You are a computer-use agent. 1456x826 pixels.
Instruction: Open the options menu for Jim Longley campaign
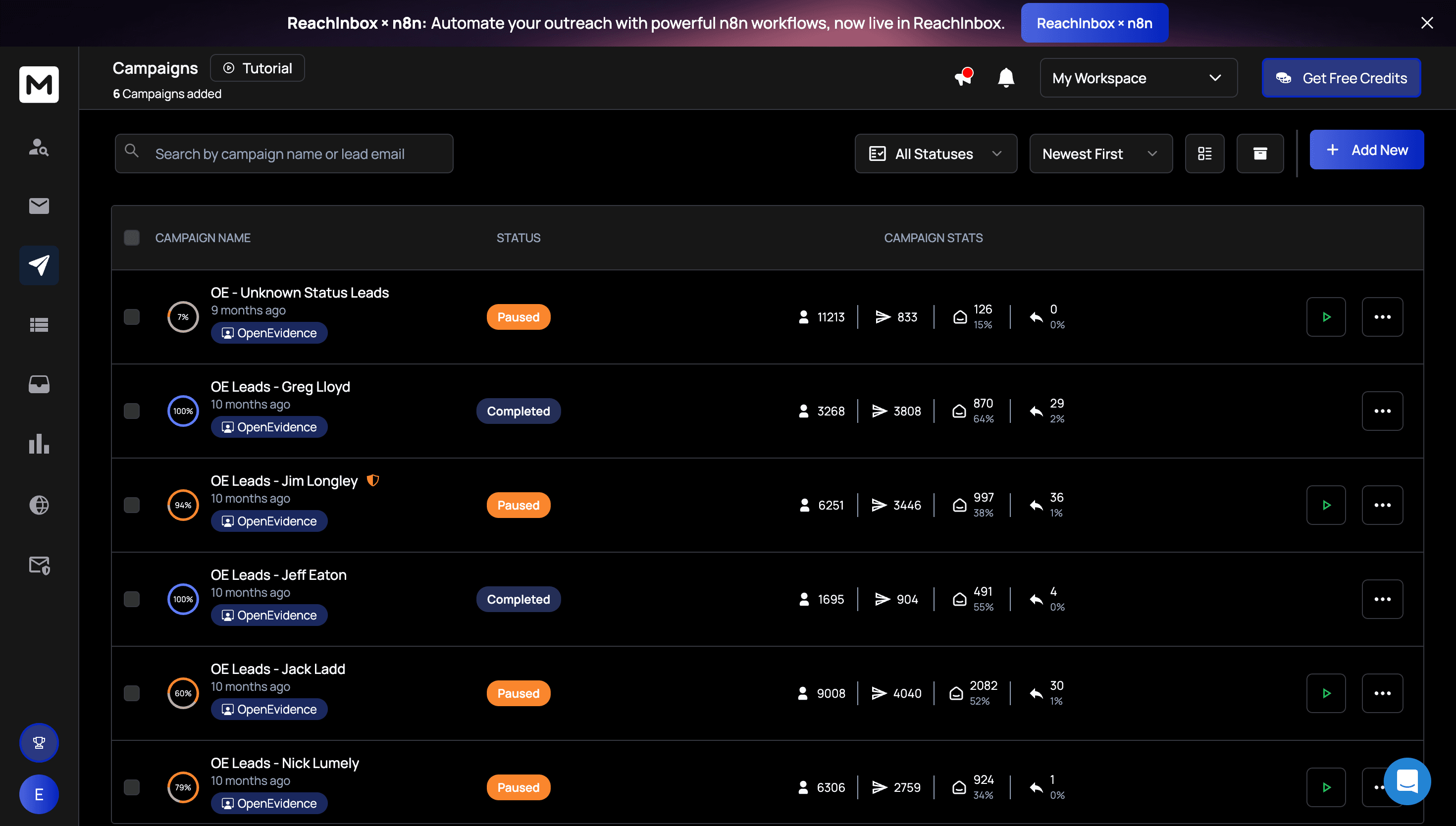(x=1382, y=505)
